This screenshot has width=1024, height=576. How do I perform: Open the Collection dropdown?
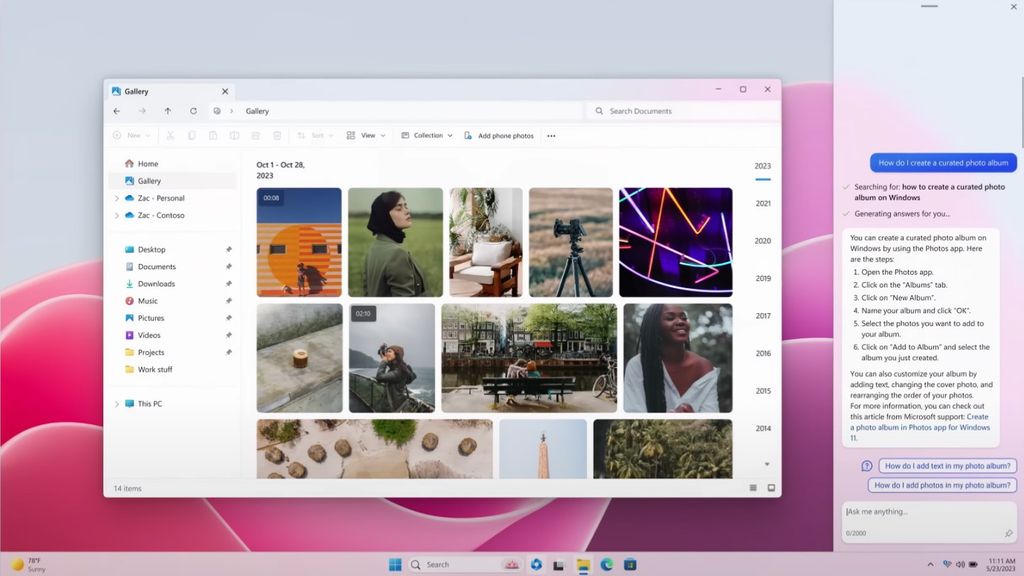click(x=427, y=135)
